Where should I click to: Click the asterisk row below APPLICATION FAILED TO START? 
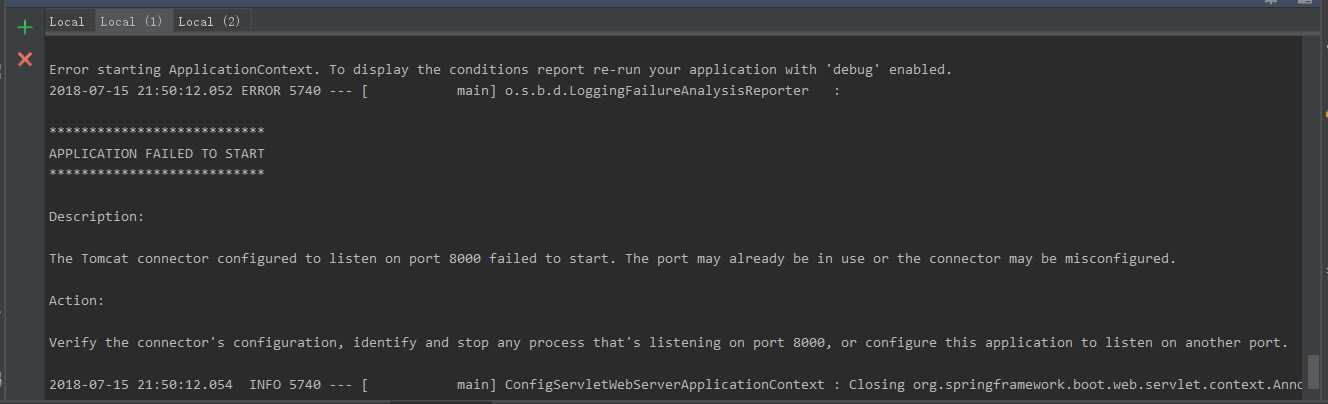click(x=157, y=174)
